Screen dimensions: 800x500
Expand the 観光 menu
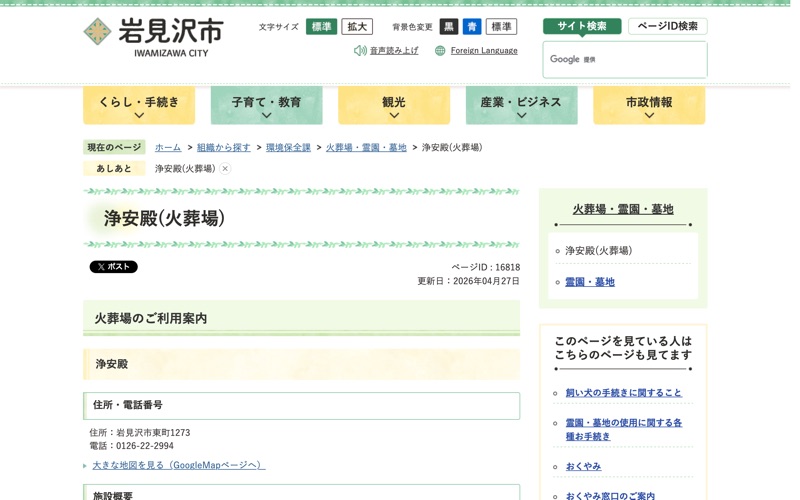(x=394, y=105)
